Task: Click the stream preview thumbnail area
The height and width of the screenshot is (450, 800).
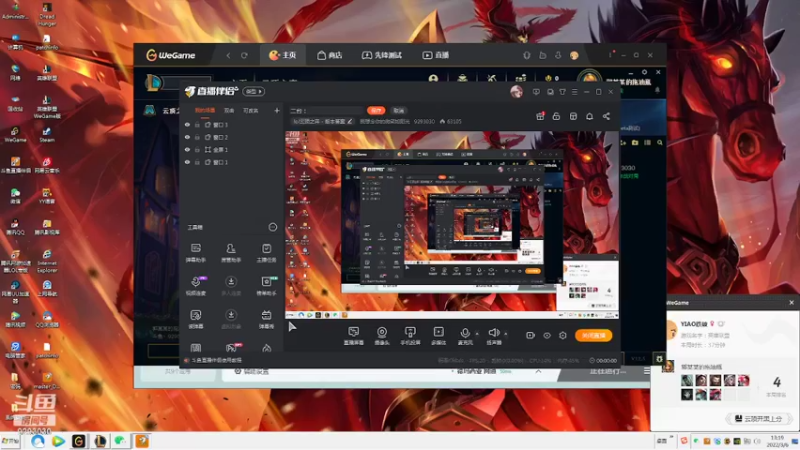Action: [x=452, y=225]
